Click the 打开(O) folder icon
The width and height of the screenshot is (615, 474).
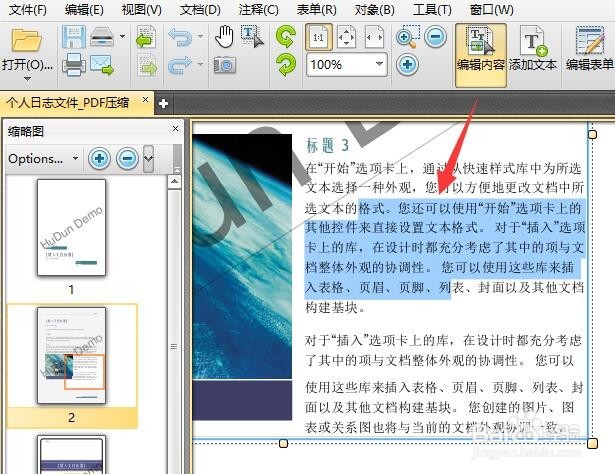(x=26, y=40)
